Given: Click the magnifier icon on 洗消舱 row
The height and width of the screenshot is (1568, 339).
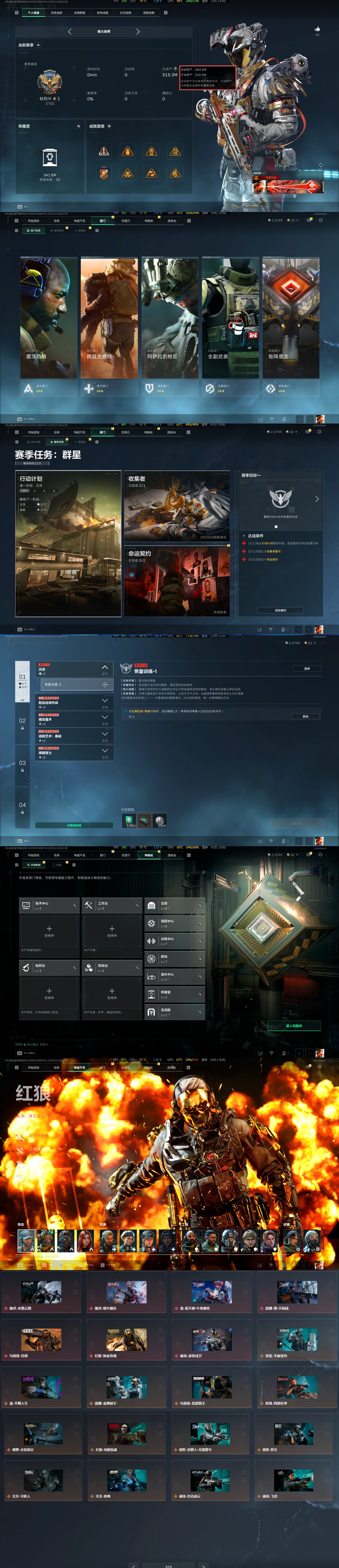Looking at the screenshot, I should (200, 1012).
